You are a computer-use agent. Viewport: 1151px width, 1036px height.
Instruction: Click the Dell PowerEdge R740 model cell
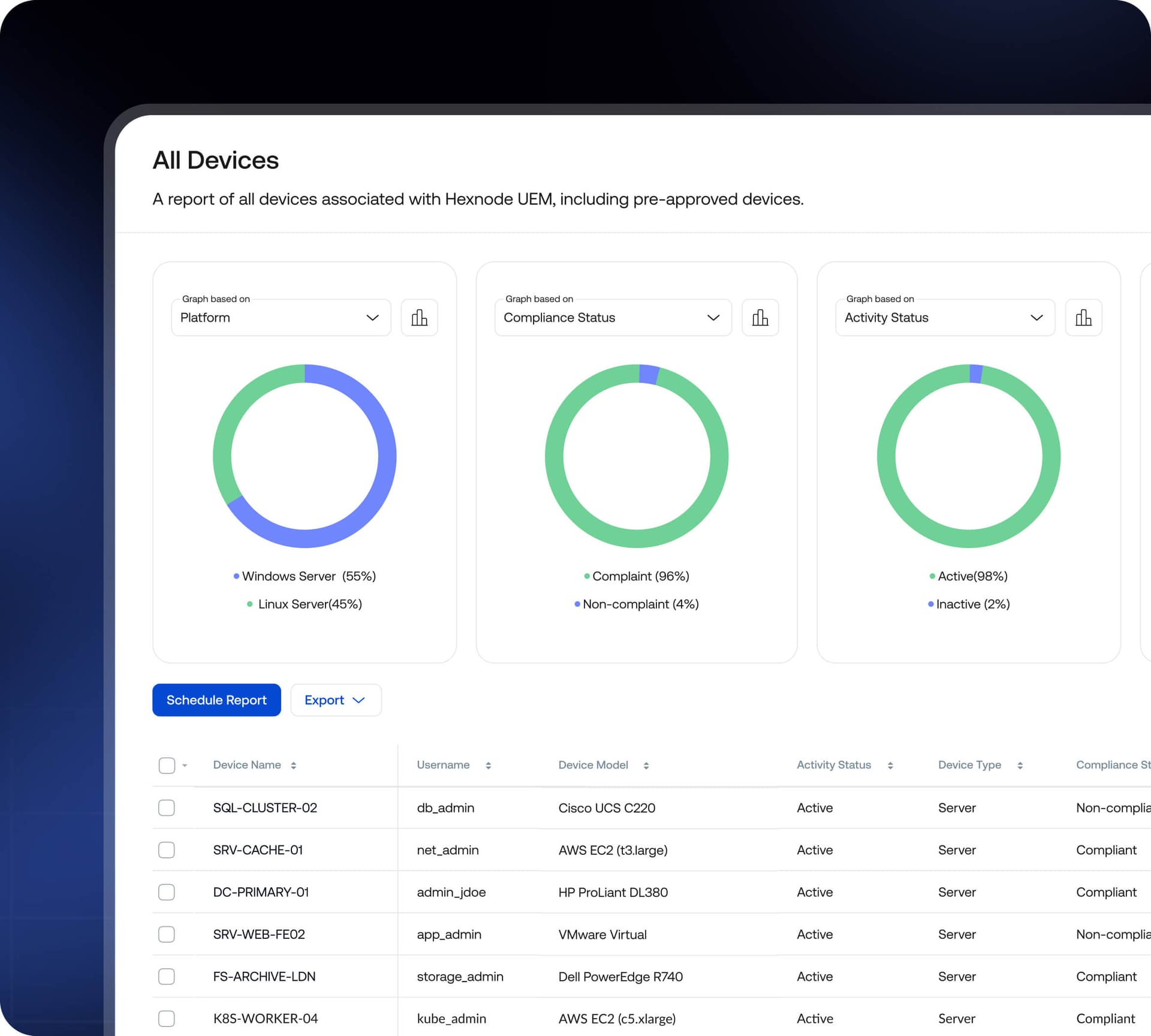(620, 977)
